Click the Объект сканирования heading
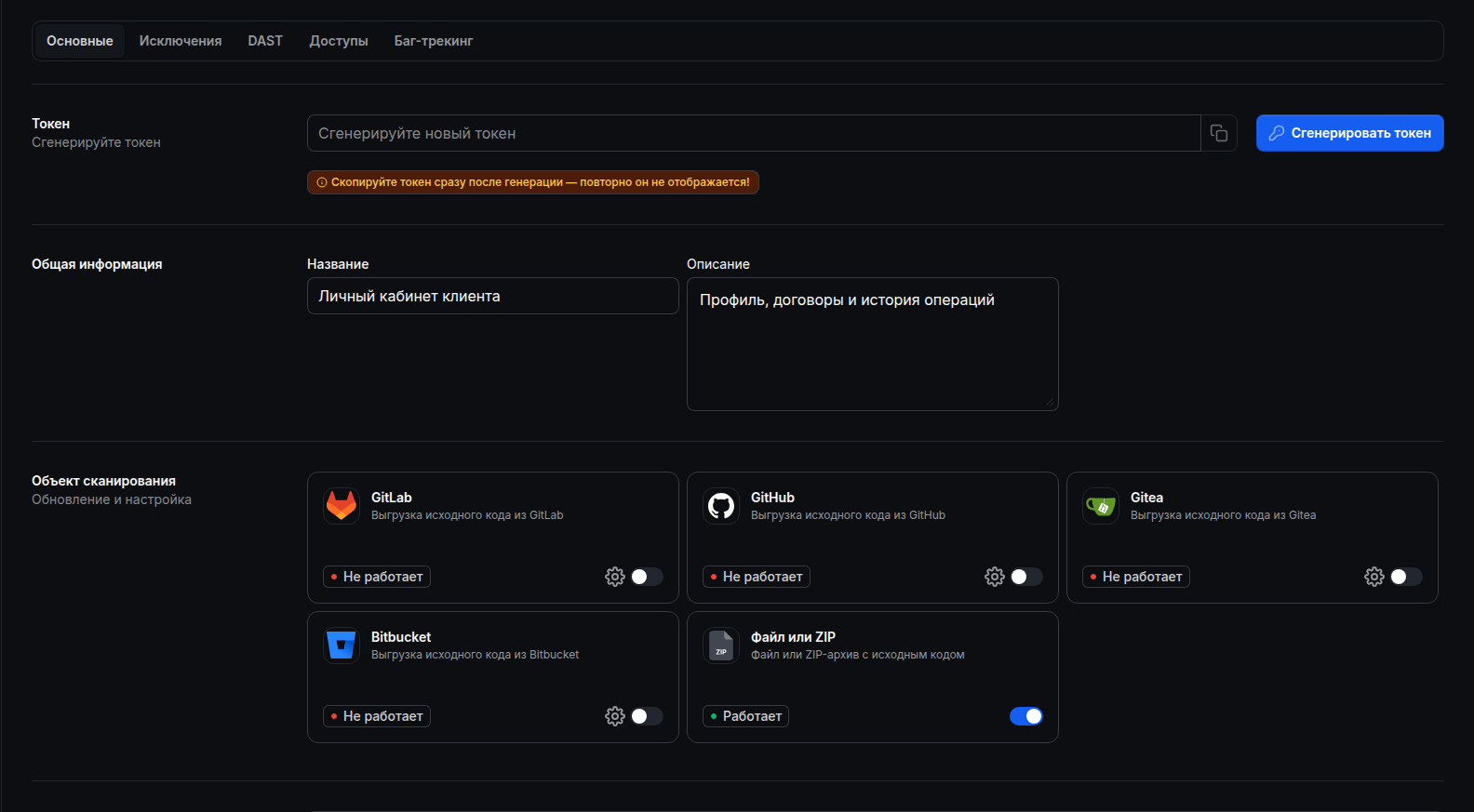The width and height of the screenshot is (1474, 812). click(x=103, y=481)
